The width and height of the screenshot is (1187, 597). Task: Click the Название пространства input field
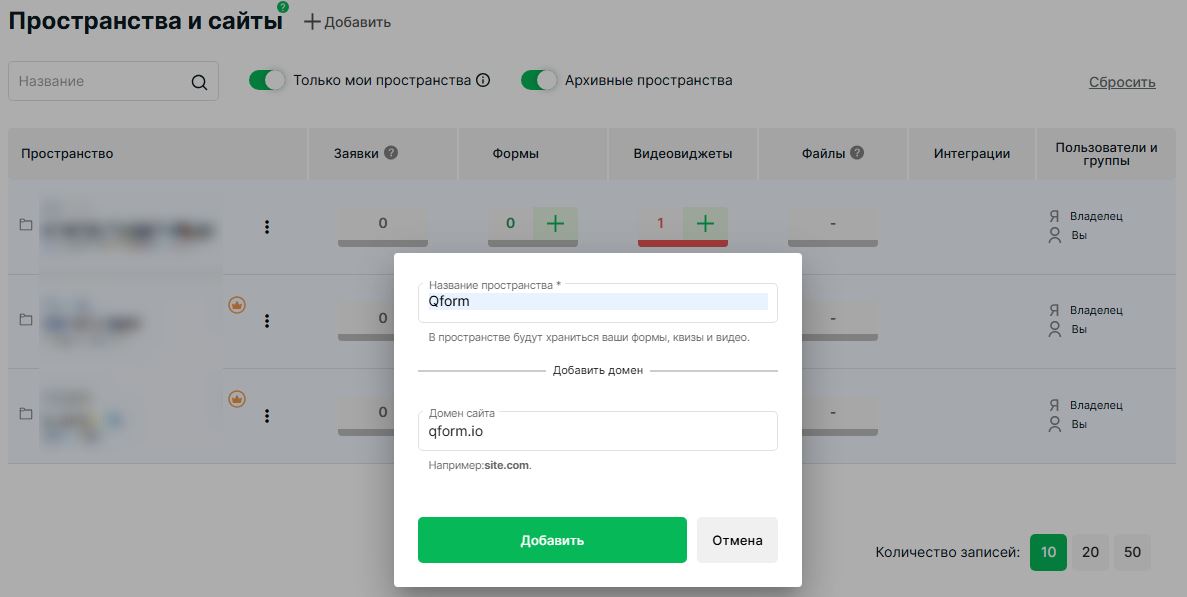597,301
